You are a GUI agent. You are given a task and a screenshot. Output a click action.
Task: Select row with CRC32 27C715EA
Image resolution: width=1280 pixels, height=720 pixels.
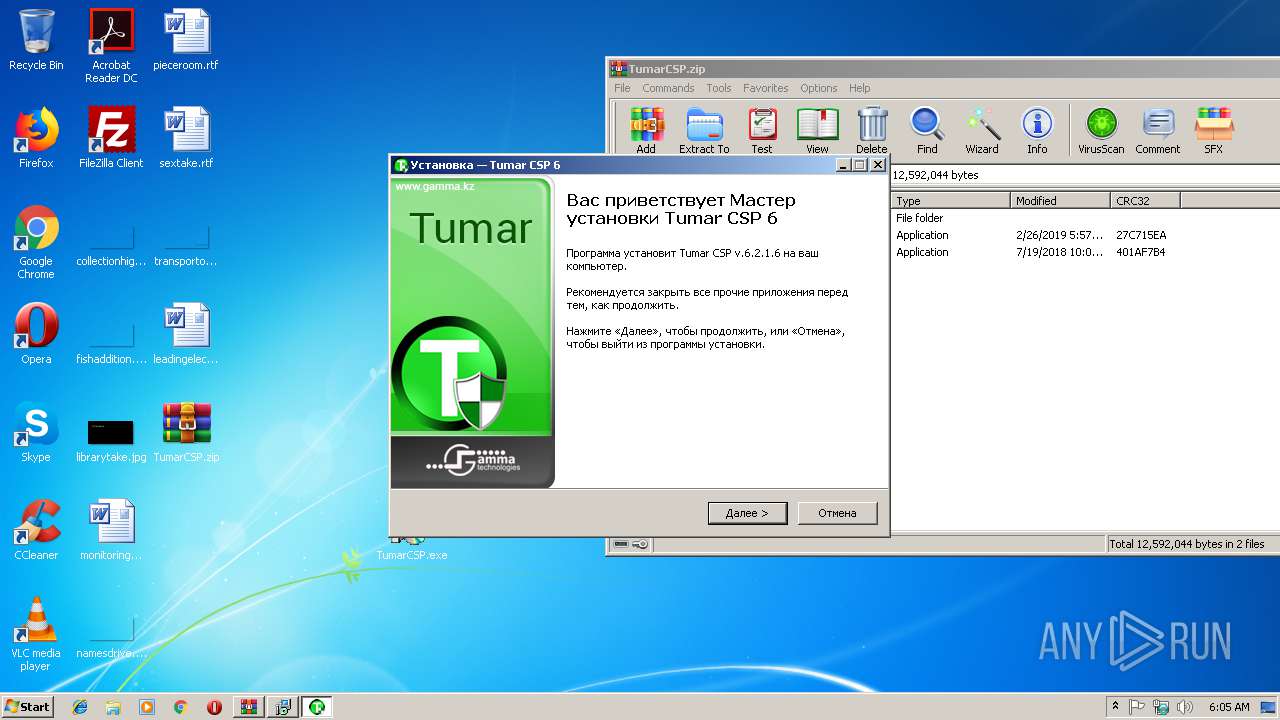coord(1085,235)
